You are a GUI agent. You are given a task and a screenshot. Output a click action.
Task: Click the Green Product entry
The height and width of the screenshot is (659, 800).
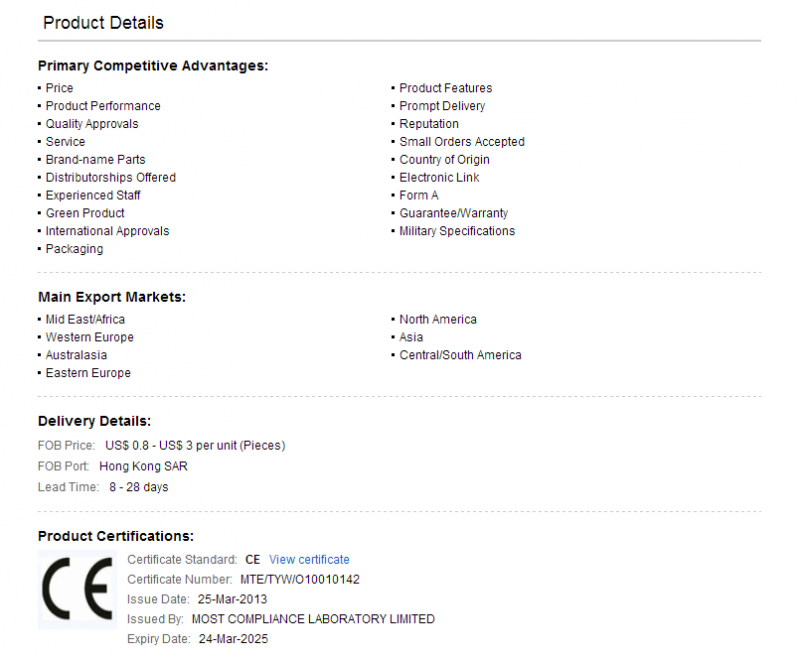coord(85,213)
